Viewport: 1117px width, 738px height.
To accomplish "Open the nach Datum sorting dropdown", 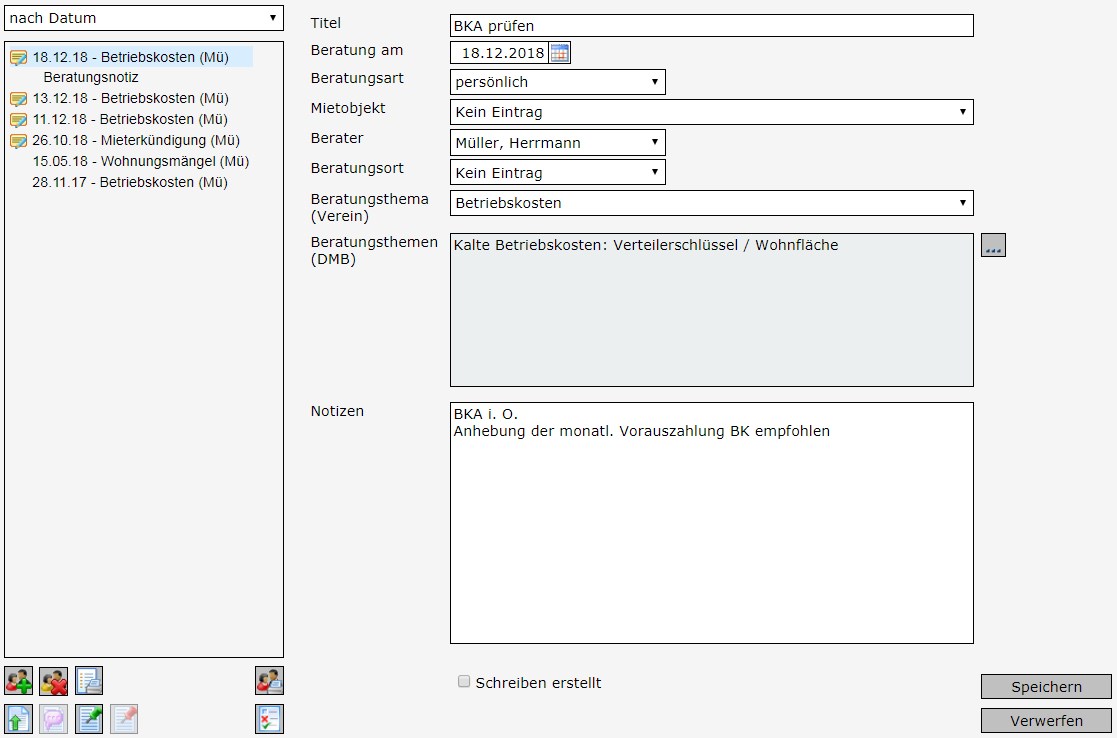I will tap(144, 18).
